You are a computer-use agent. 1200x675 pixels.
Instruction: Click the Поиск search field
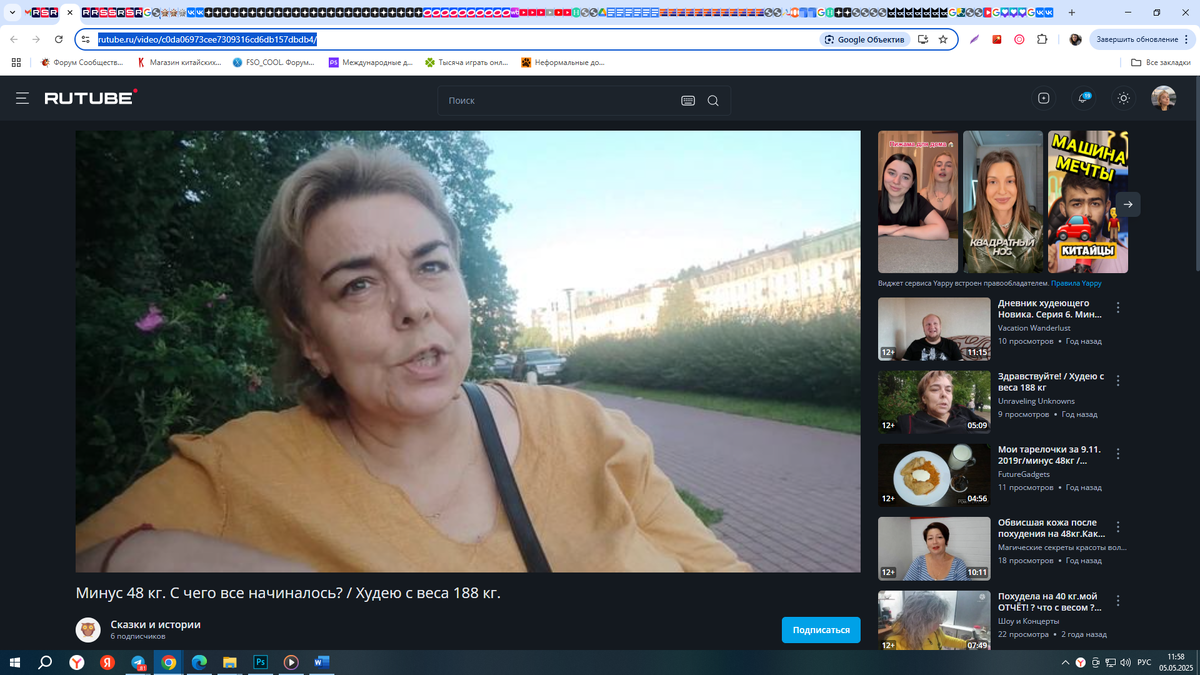[558, 100]
